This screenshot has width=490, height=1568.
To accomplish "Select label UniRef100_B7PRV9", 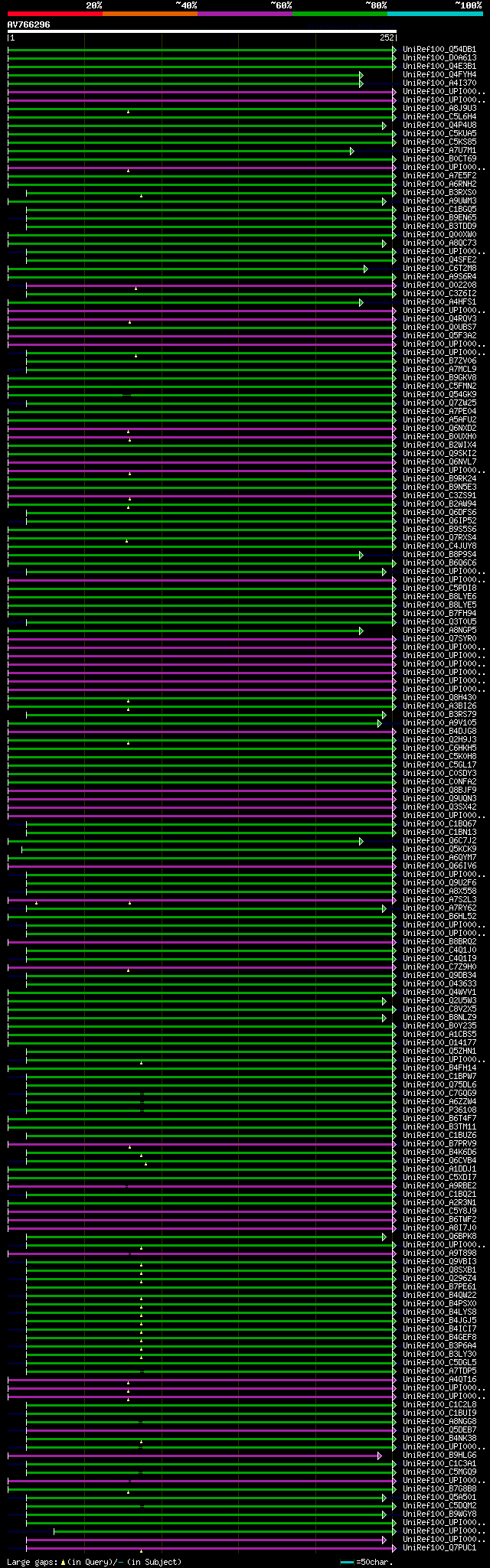I will (x=439, y=1144).
